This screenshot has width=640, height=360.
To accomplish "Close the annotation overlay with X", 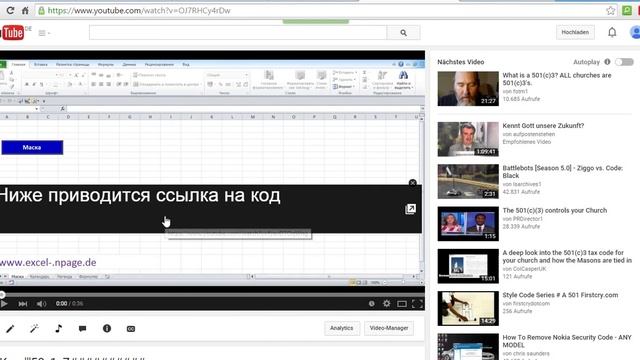I will [413, 183].
